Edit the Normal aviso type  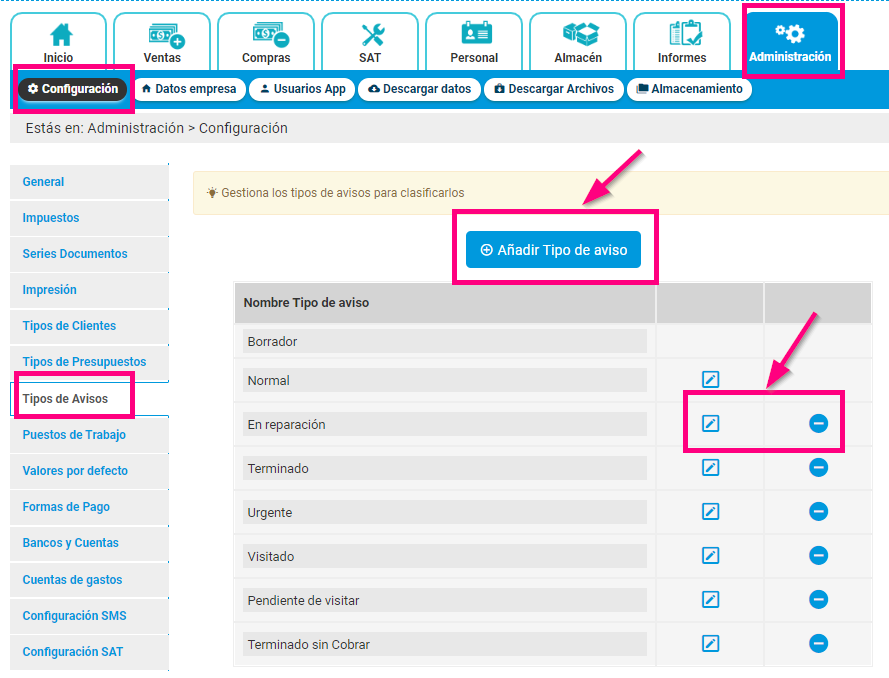click(x=710, y=379)
